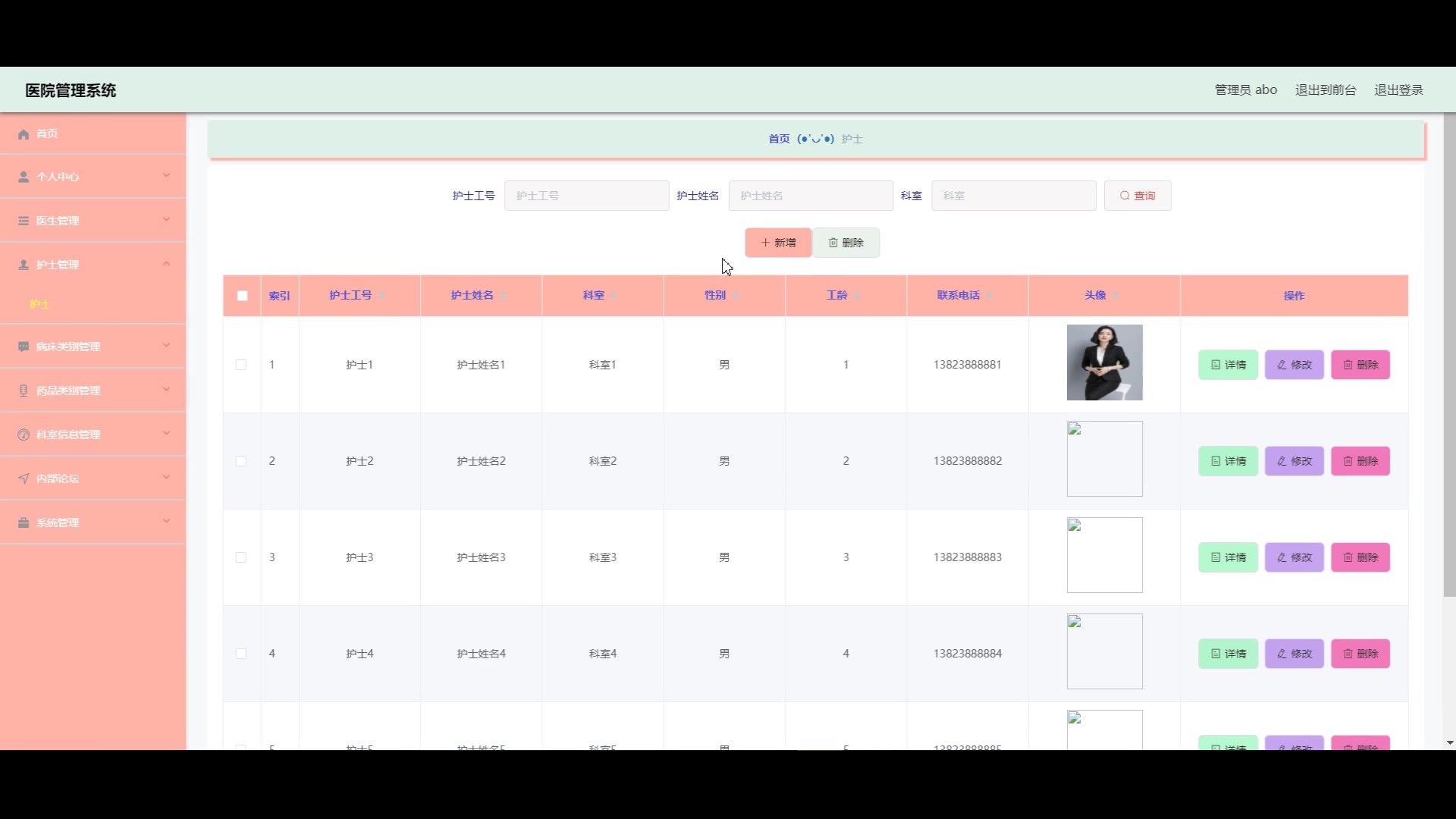Viewport: 1456px width, 819px height.
Task: Expand the 科室信息管理 chevron
Action: tap(166, 434)
